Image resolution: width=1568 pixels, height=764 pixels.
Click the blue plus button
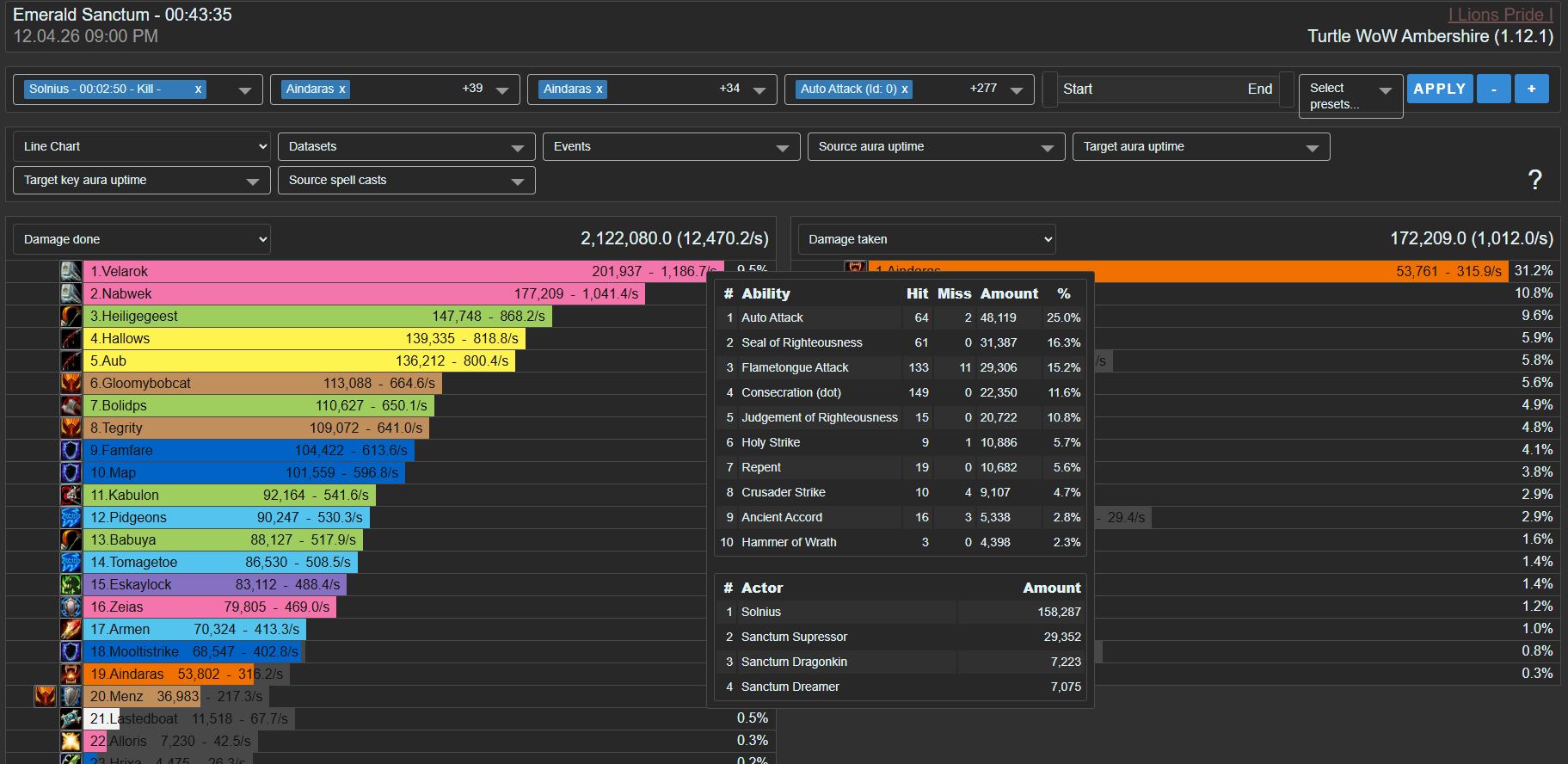pos(1531,89)
